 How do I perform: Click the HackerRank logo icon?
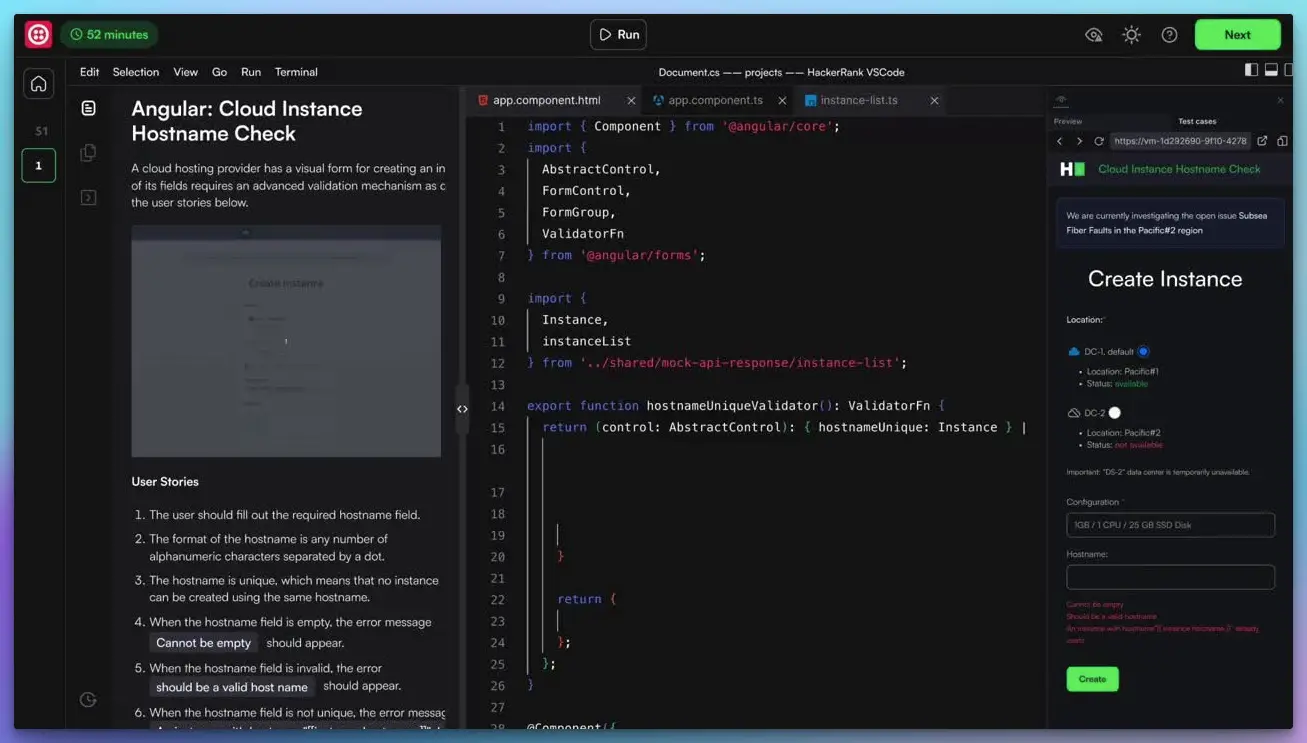[37, 33]
